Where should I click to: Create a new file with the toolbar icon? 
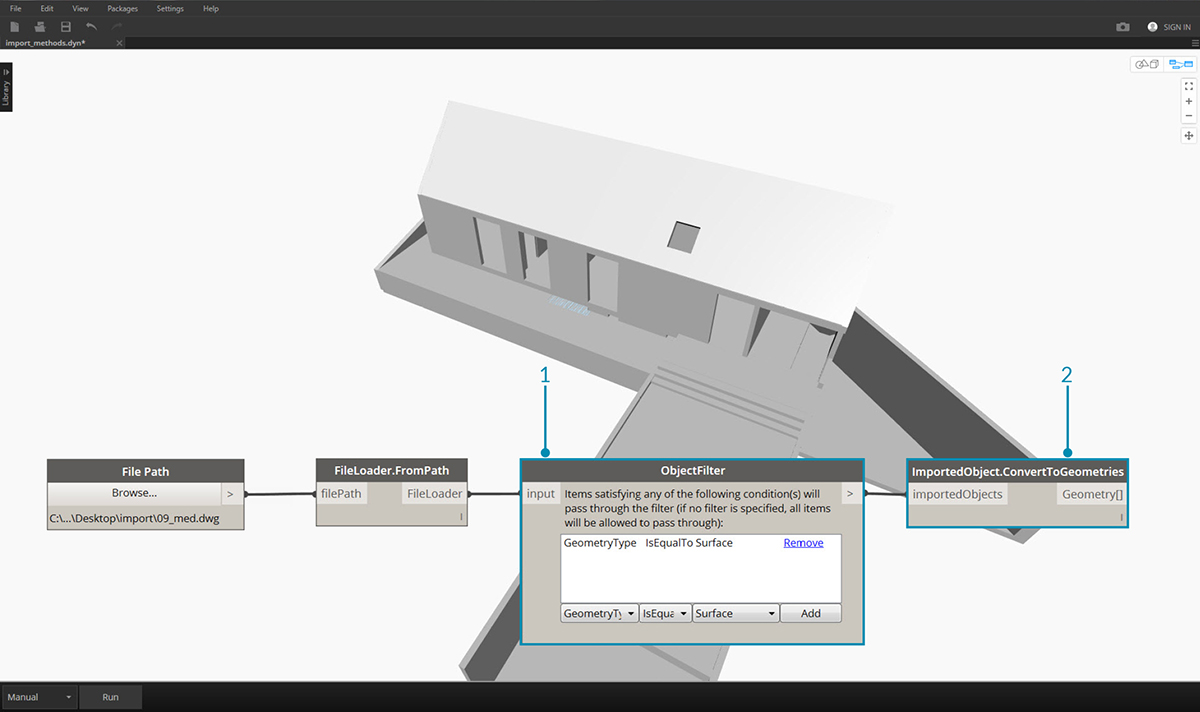click(x=16, y=26)
